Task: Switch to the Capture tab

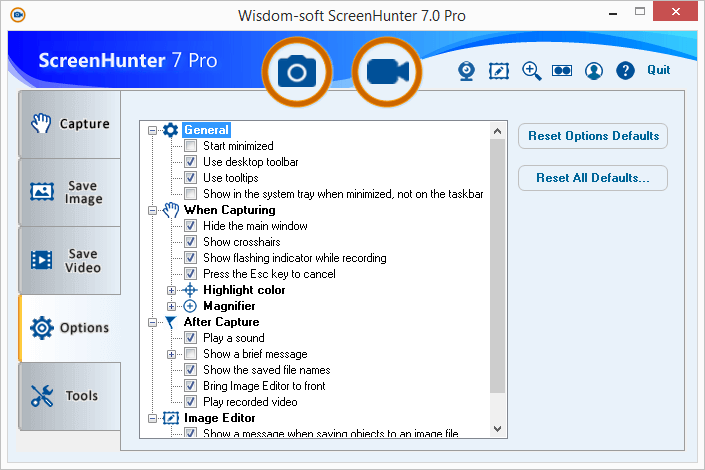Action: point(70,124)
